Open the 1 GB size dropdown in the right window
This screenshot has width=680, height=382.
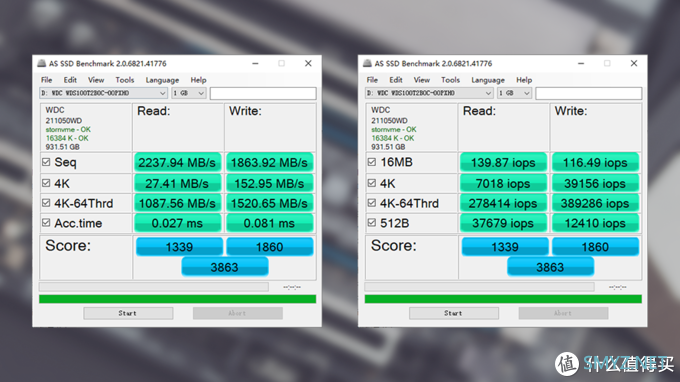[514, 93]
